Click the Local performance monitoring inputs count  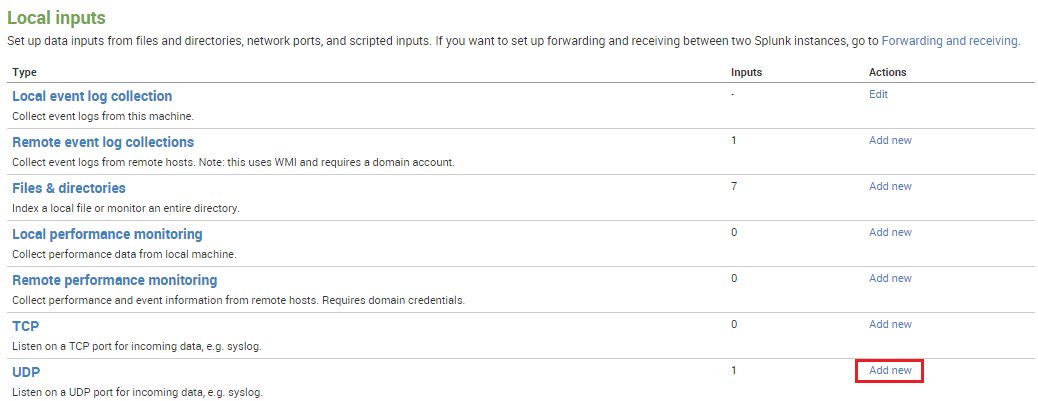point(734,232)
